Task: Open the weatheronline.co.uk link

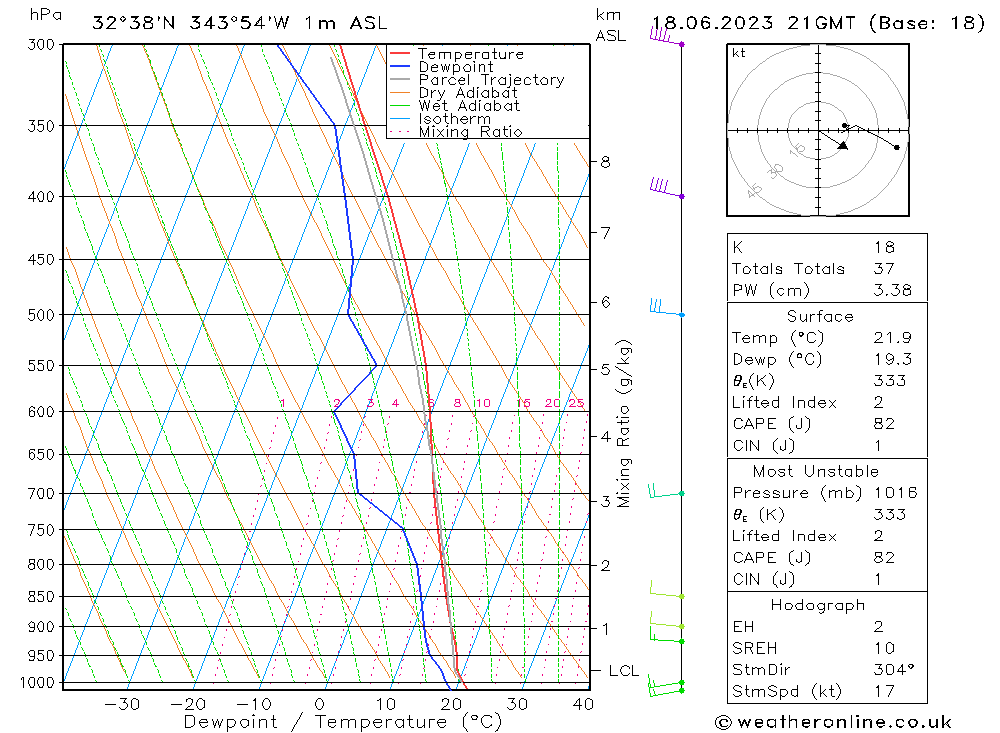Action: click(x=832, y=722)
